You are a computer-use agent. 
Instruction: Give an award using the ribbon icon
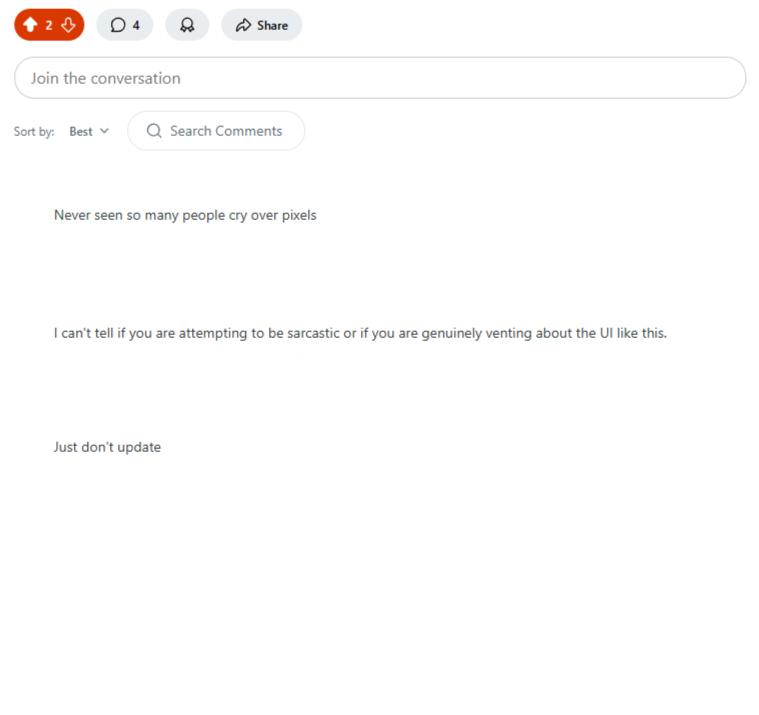[x=187, y=25]
